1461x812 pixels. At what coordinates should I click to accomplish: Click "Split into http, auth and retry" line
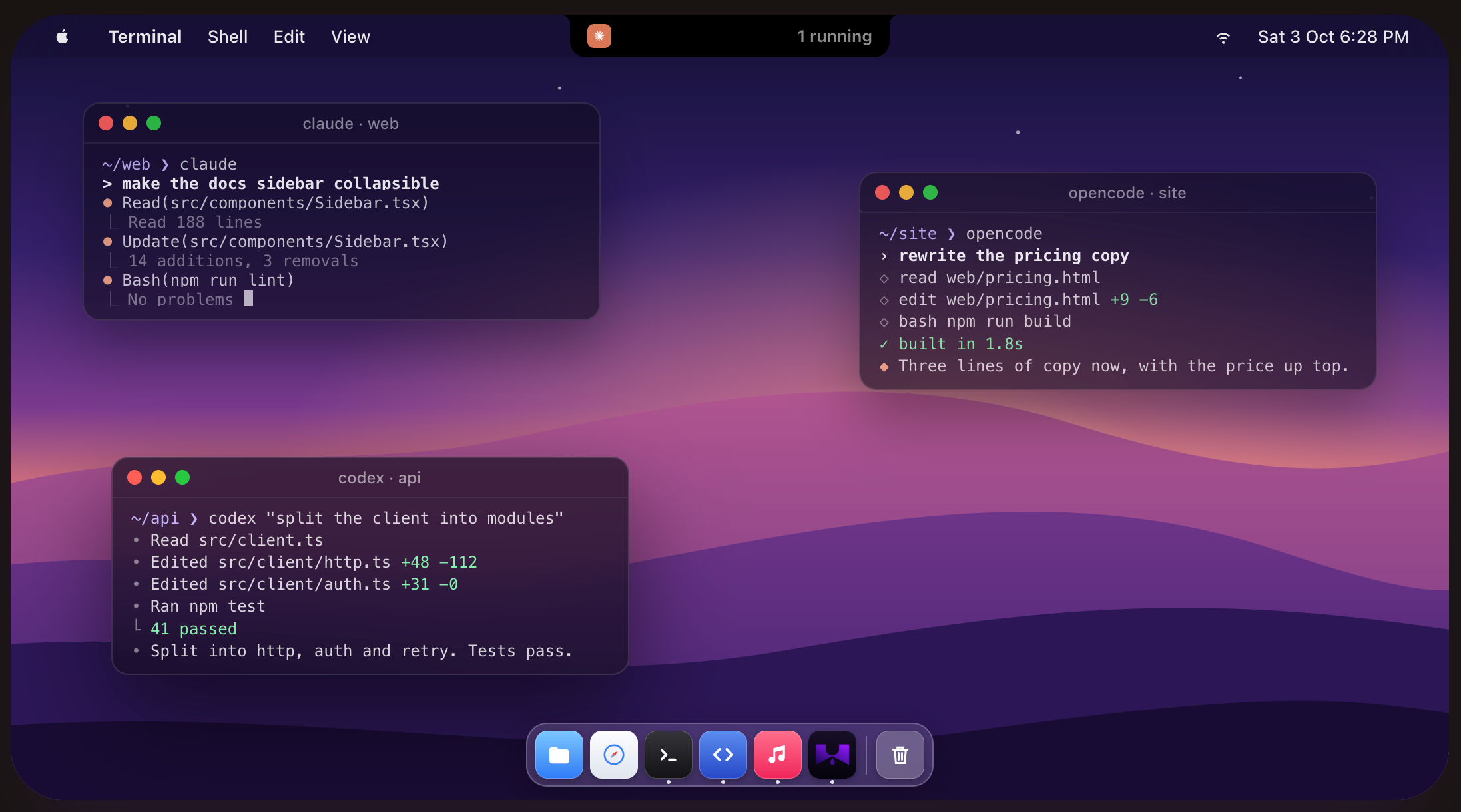pyautogui.click(x=352, y=651)
